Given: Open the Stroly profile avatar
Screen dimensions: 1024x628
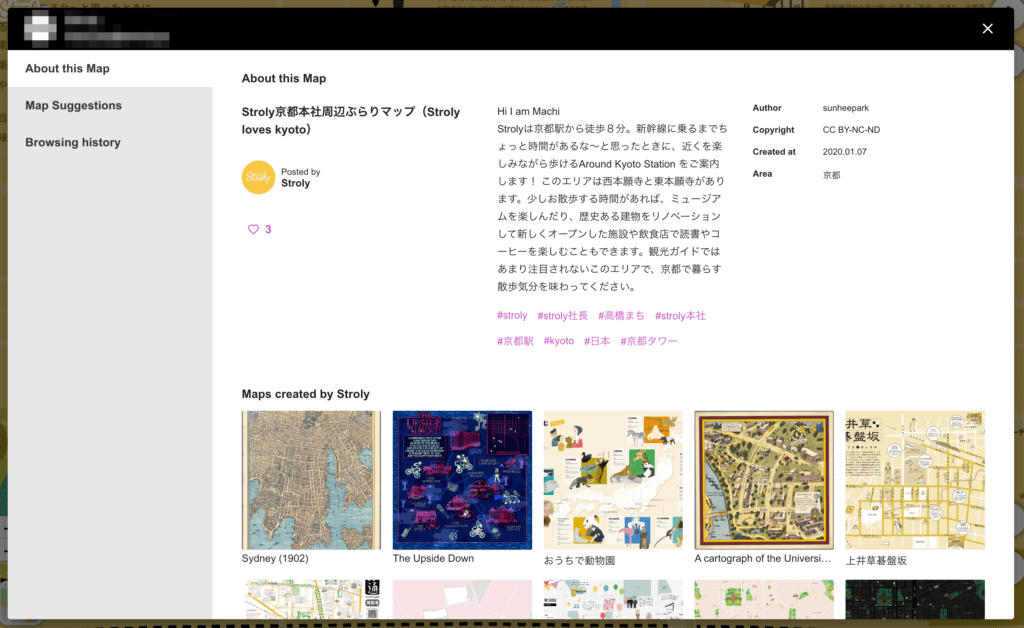Looking at the screenshot, I should (x=259, y=178).
